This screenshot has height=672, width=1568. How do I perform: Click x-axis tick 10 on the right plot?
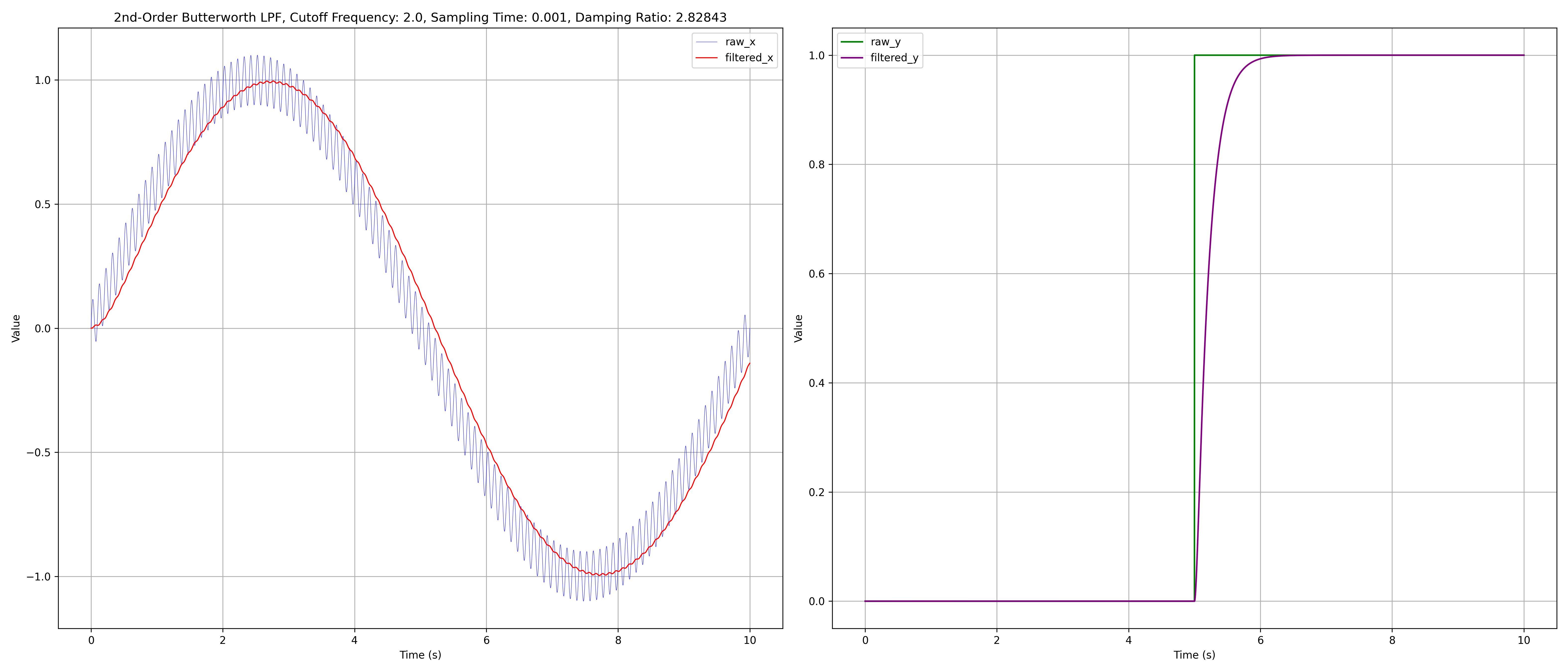click(x=1524, y=640)
